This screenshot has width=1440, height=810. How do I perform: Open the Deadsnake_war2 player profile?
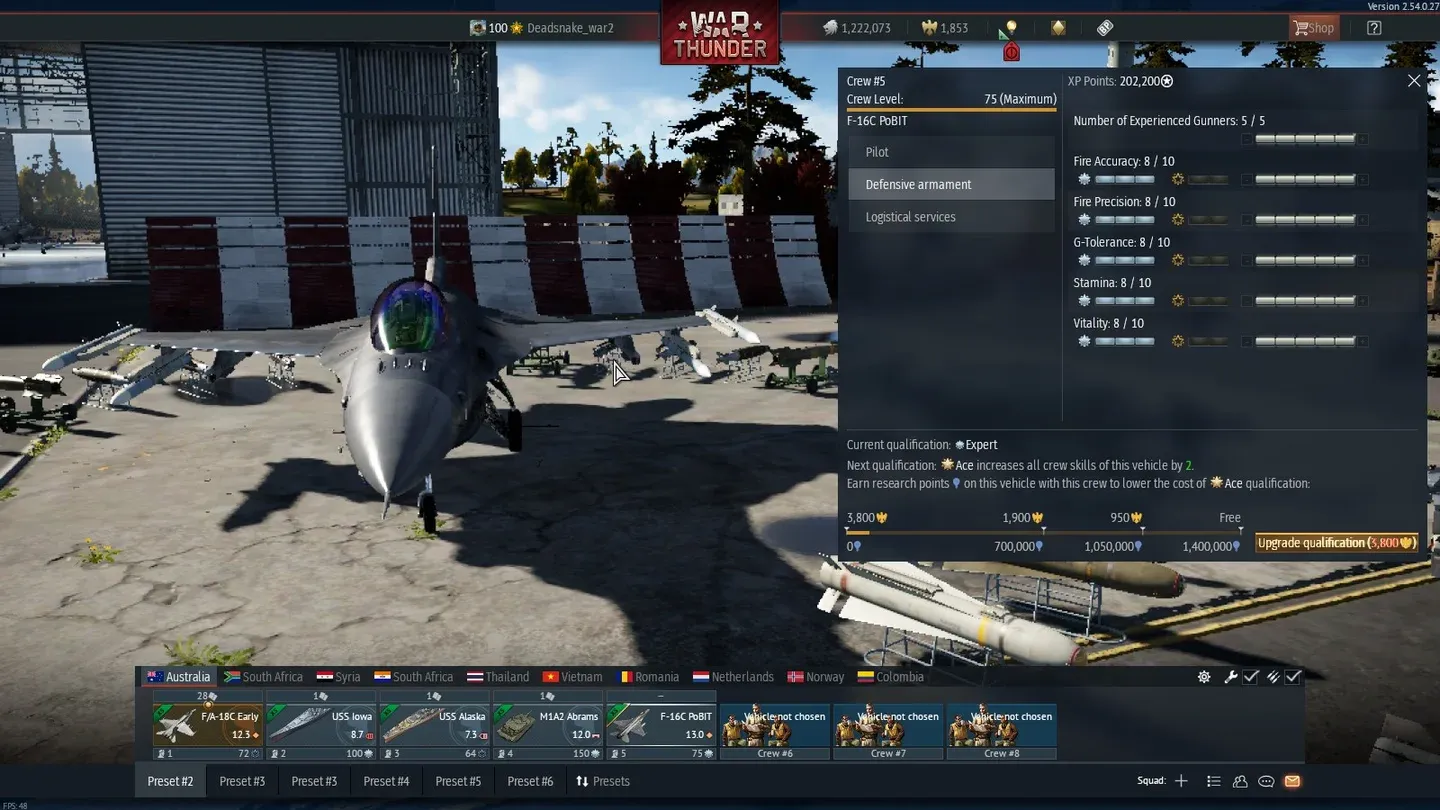(541, 28)
